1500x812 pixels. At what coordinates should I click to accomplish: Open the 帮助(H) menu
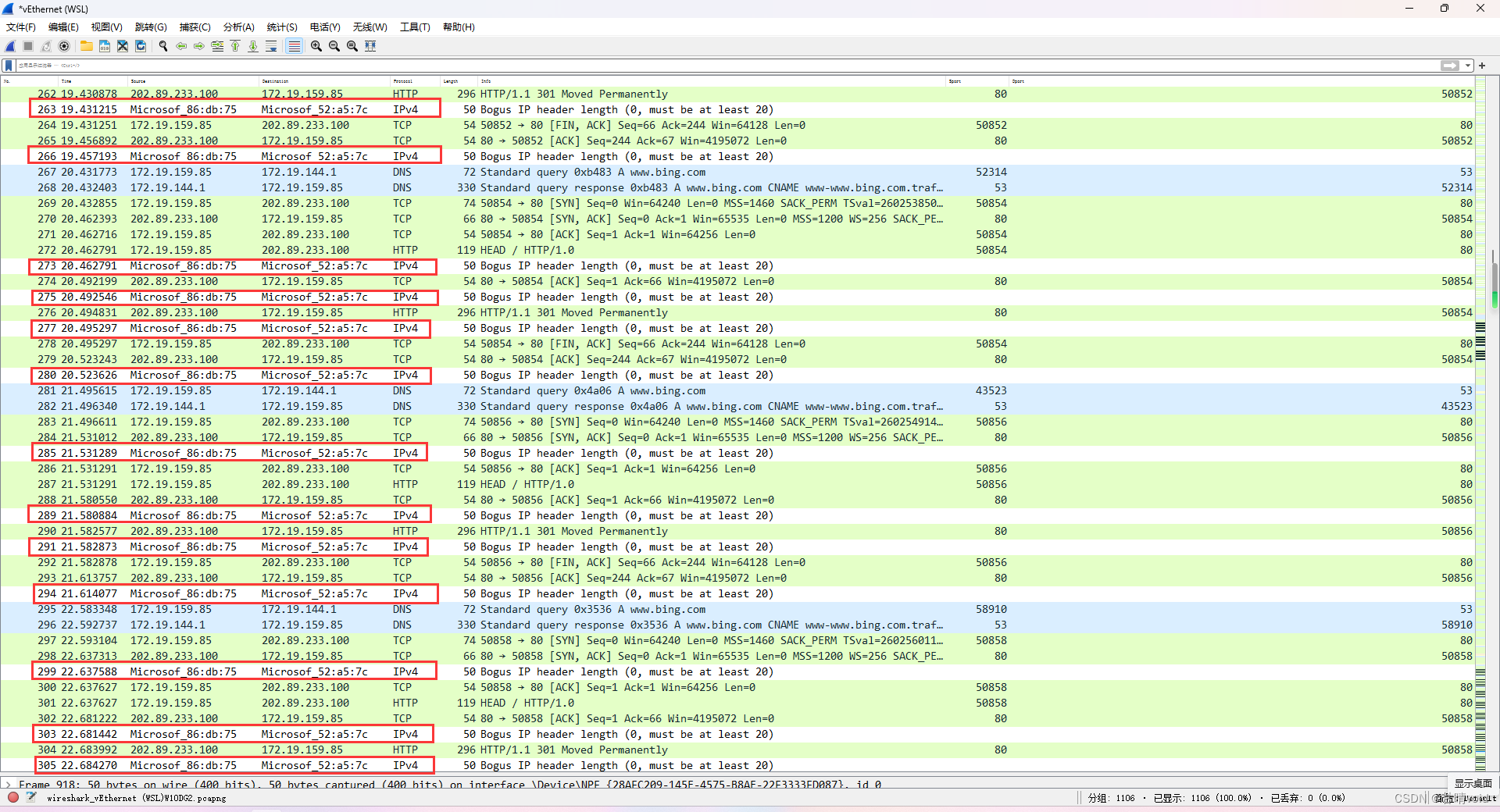[x=459, y=27]
